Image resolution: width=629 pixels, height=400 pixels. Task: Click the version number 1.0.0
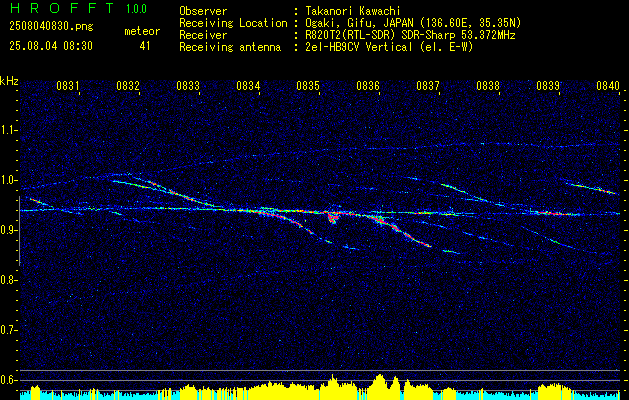(x=136, y=9)
